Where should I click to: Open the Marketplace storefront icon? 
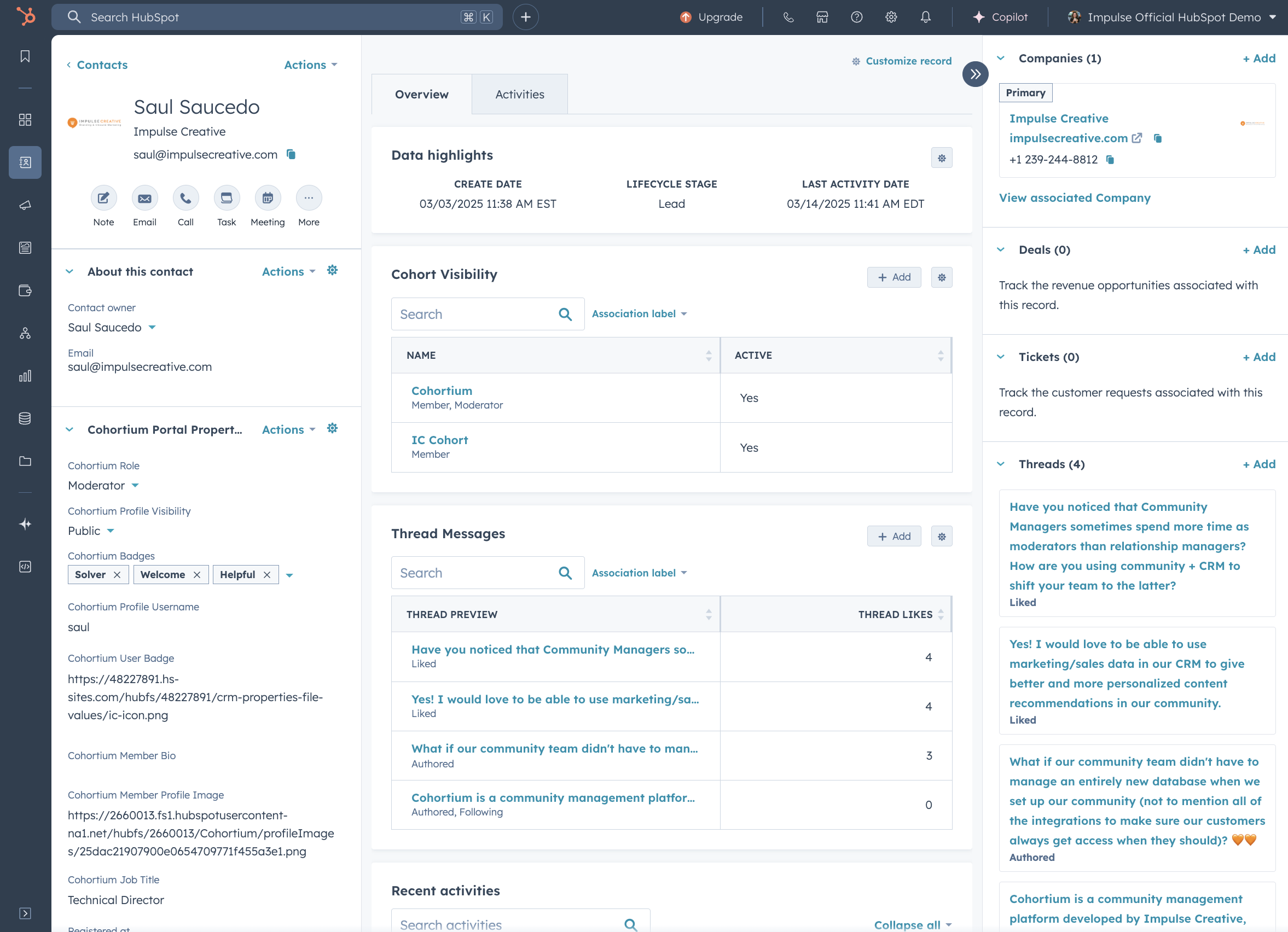pyautogui.click(x=822, y=17)
